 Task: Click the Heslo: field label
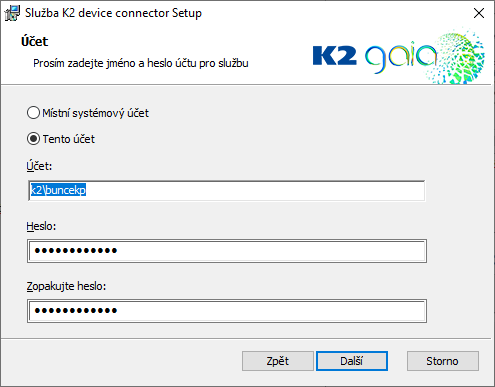41,226
